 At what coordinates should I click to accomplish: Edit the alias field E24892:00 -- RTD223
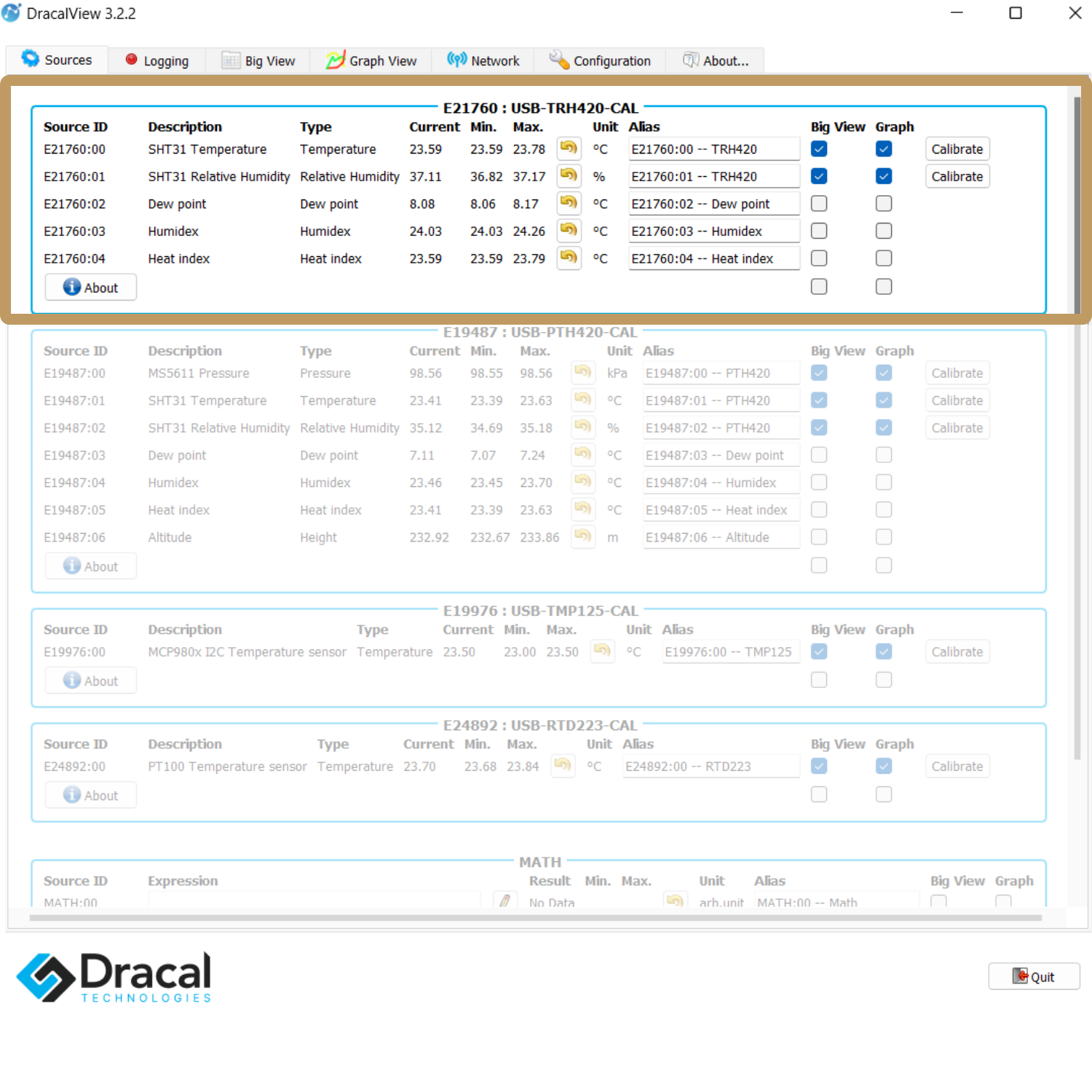(711, 766)
